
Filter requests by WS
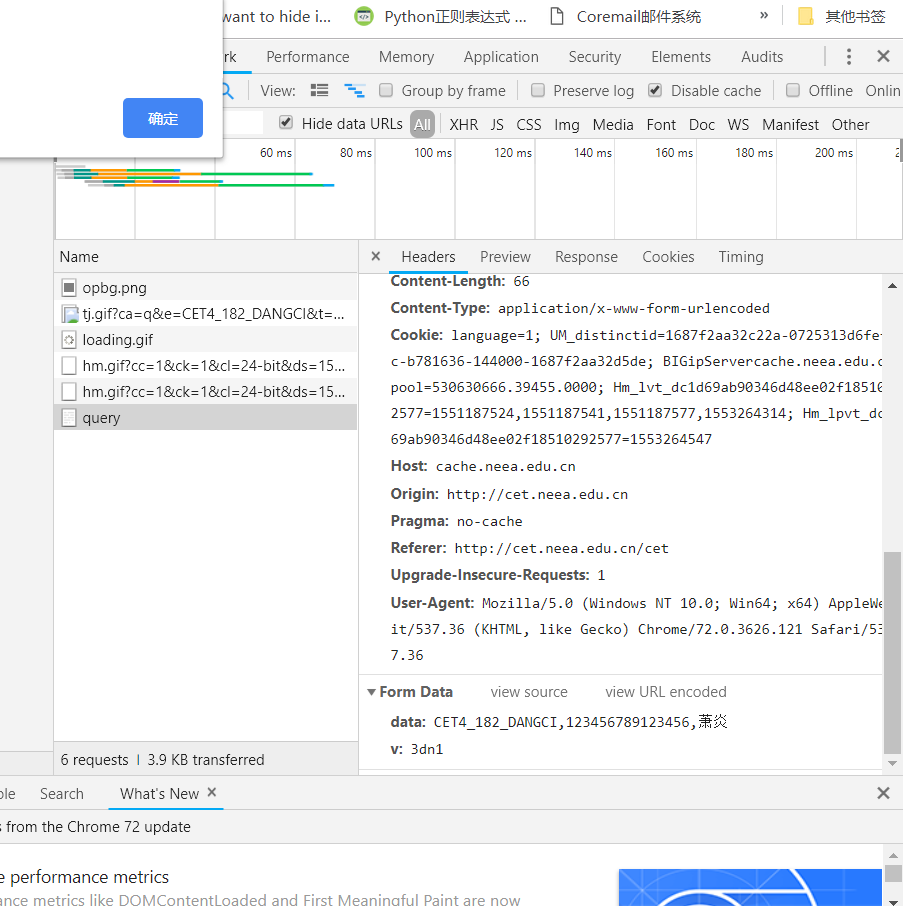click(738, 124)
